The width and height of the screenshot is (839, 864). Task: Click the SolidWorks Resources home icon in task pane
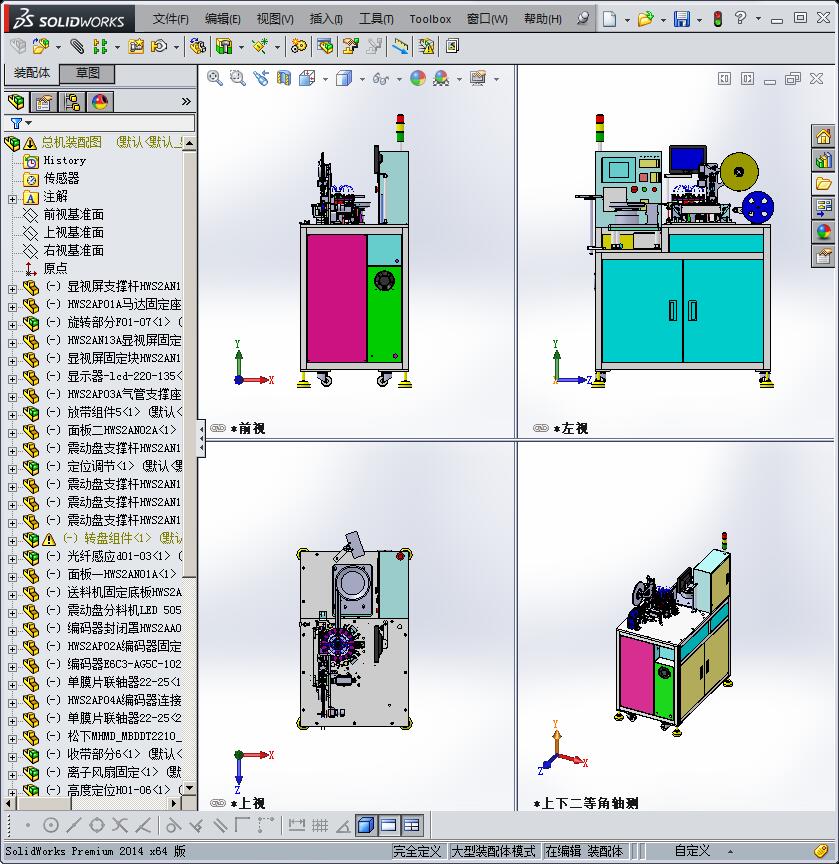point(824,136)
